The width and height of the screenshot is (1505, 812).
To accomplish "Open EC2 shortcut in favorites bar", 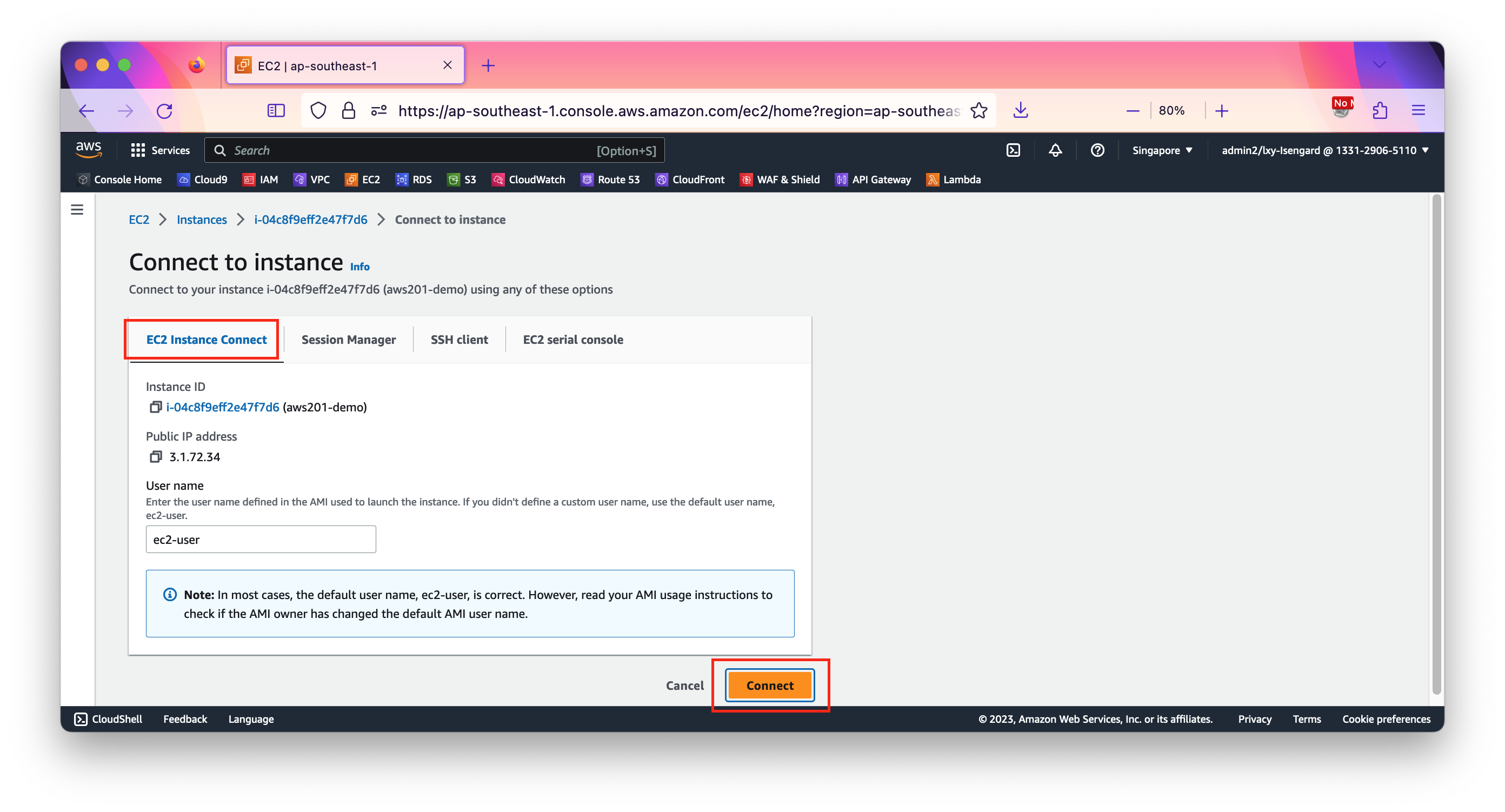I will click(362, 179).
